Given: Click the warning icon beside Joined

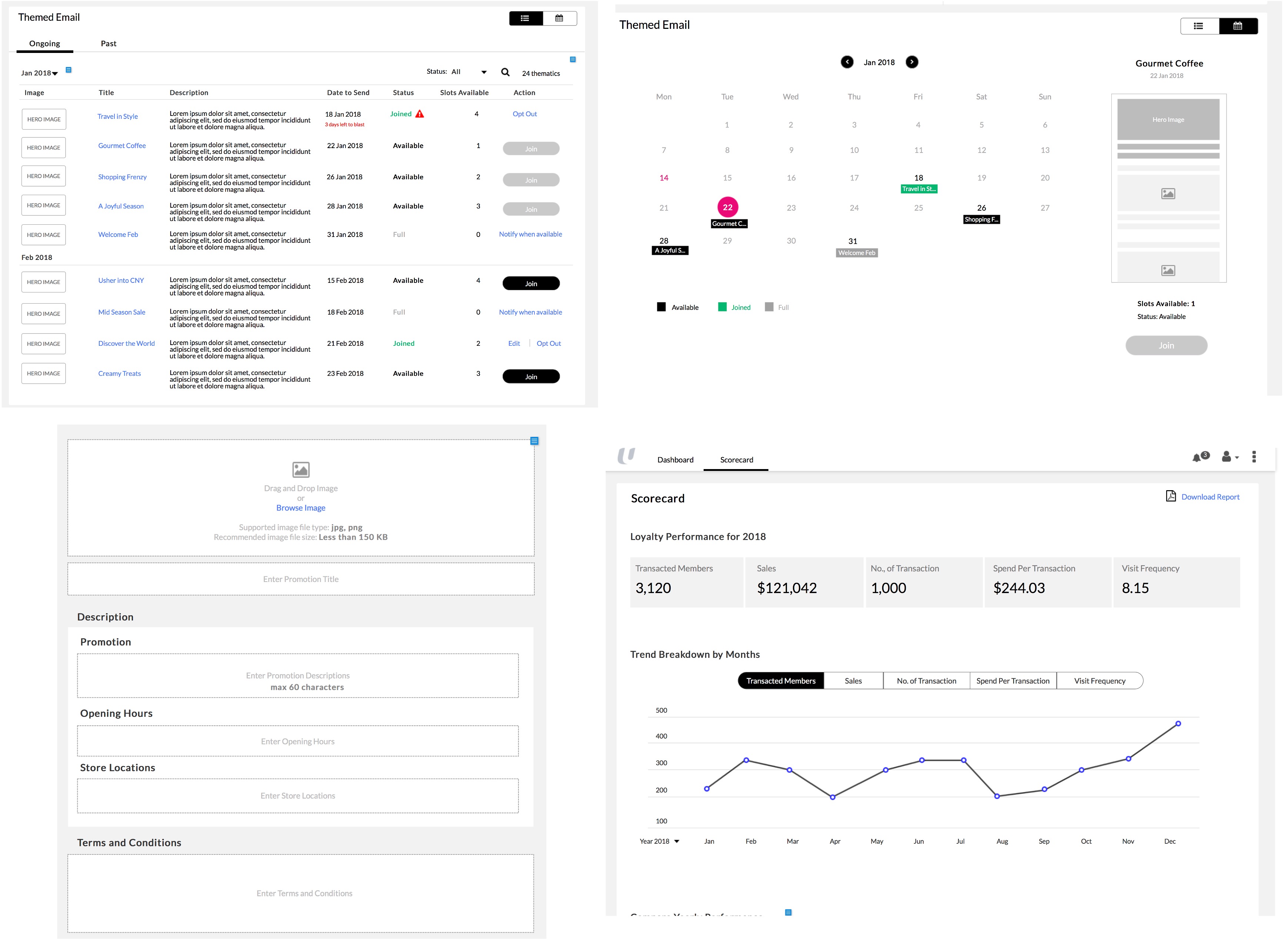Looking at the screenshot, I should pyautogui.click(x=420, y=114).
